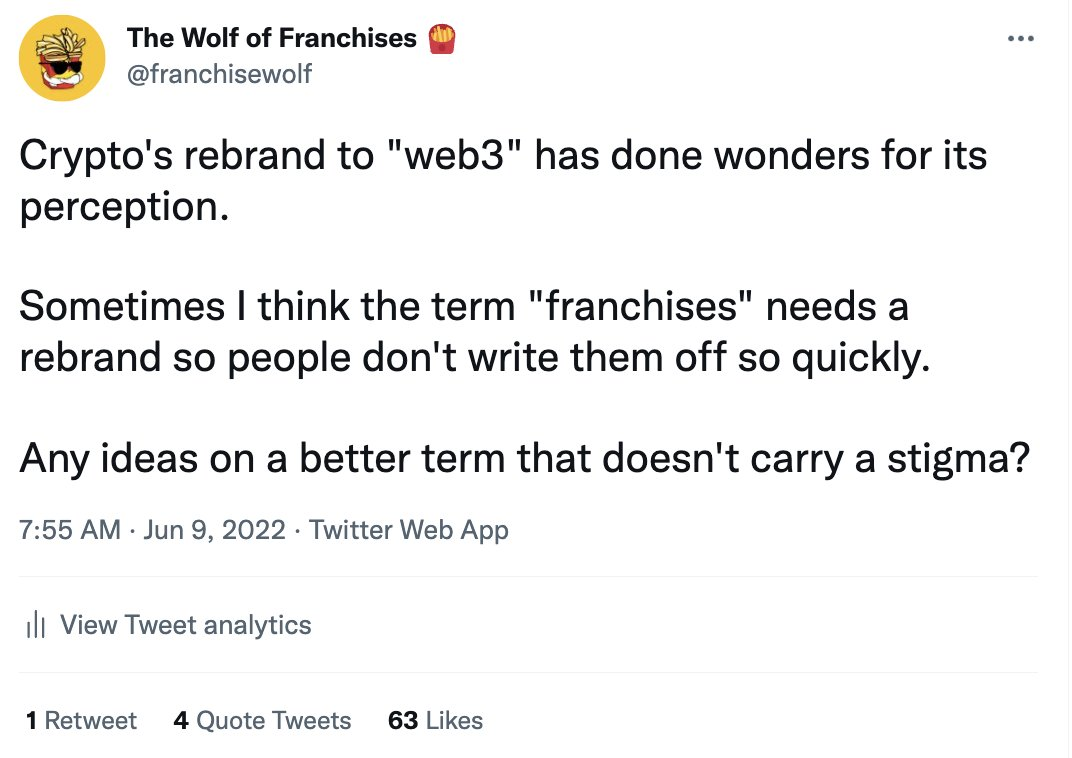The width and height of the screenshot is (1072, 758).
Task: Open the three-dot more options menu
Action: 1021,38
